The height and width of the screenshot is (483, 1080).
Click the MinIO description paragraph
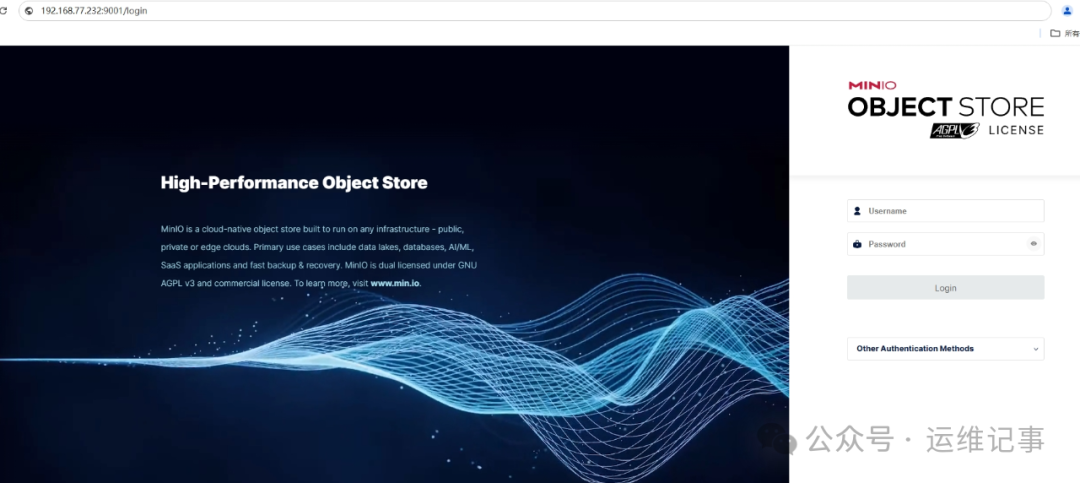coord(312,256)
